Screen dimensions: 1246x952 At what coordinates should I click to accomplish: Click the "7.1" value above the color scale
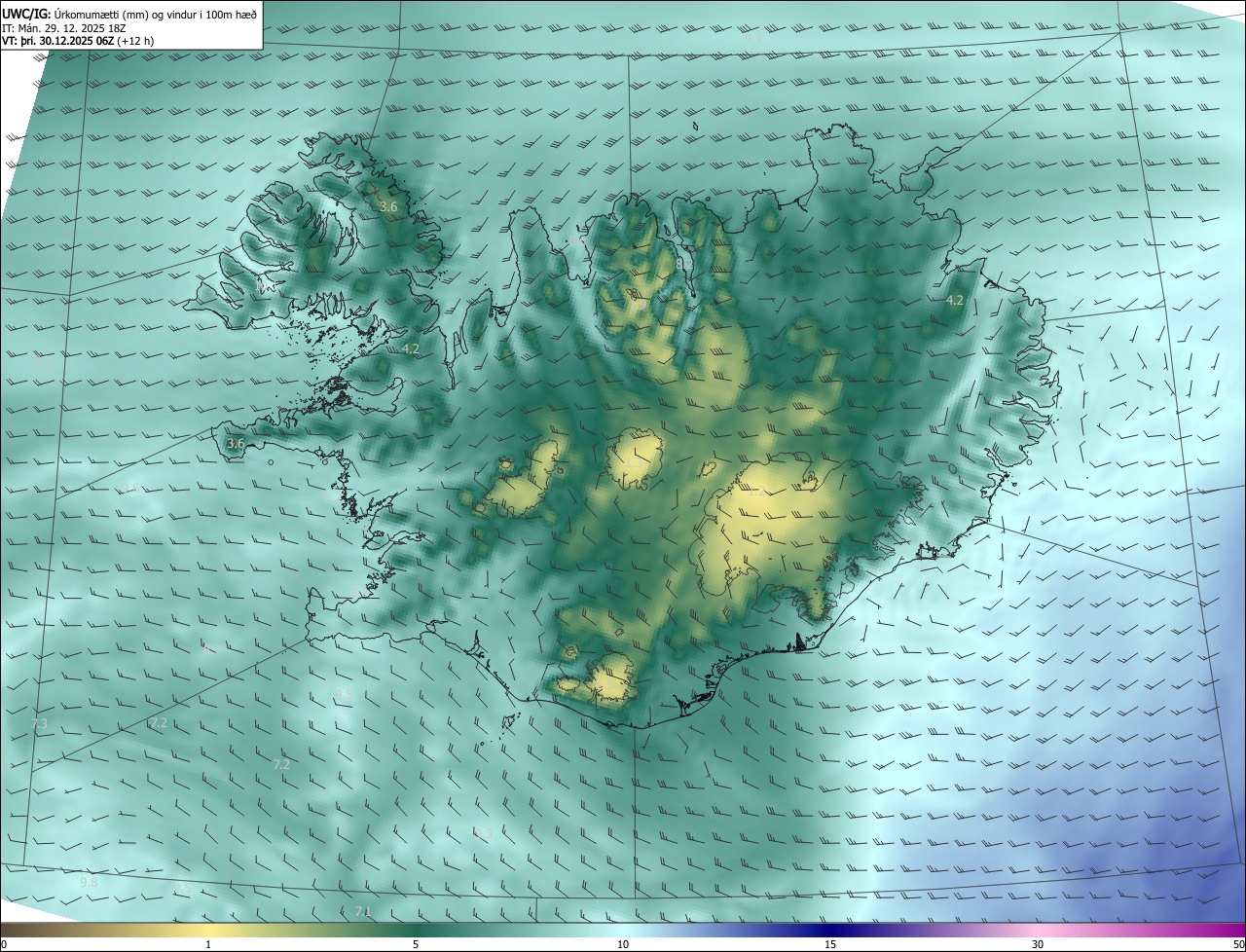(363, 912)
